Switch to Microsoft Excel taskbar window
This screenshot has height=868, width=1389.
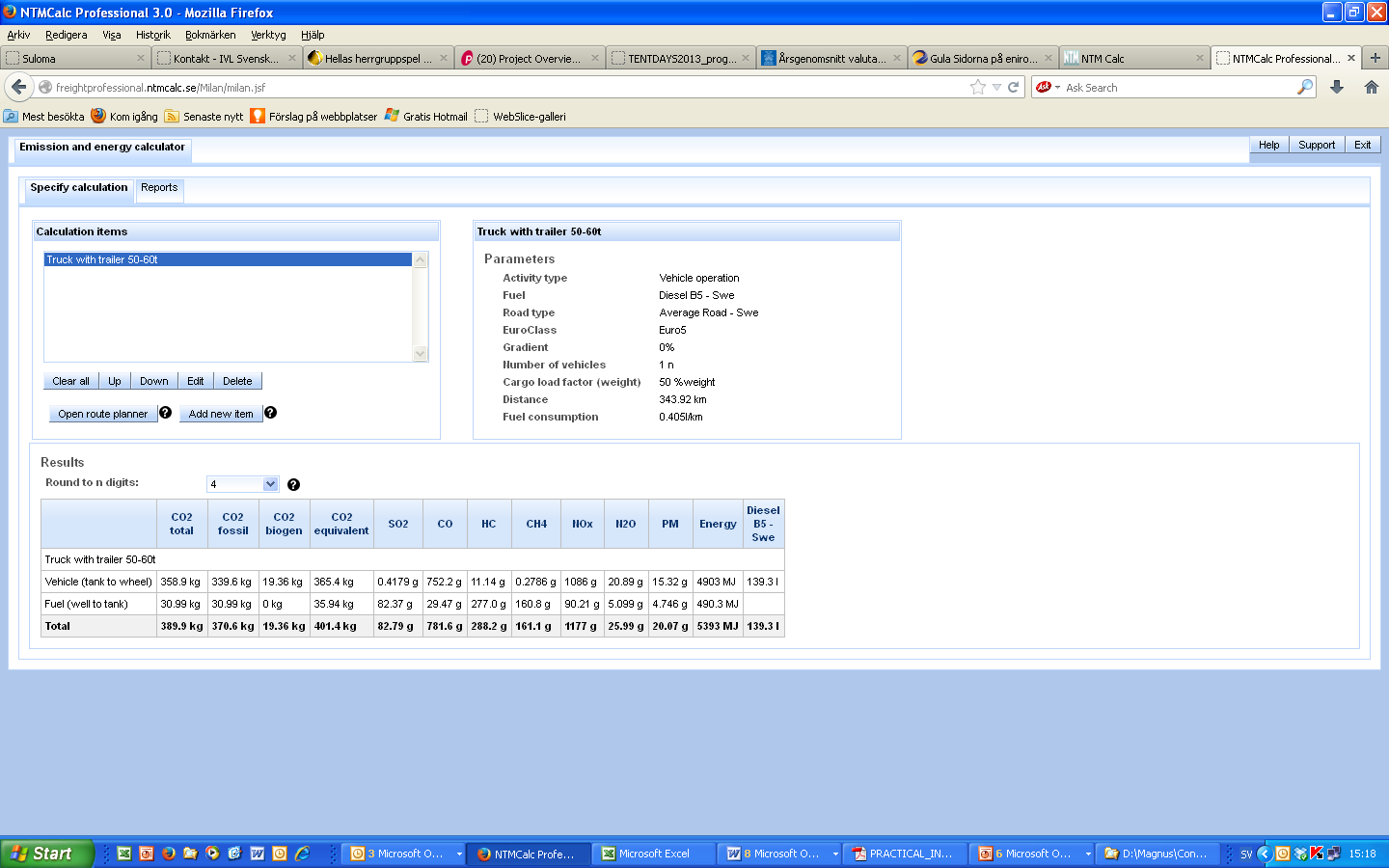point(654,854)
